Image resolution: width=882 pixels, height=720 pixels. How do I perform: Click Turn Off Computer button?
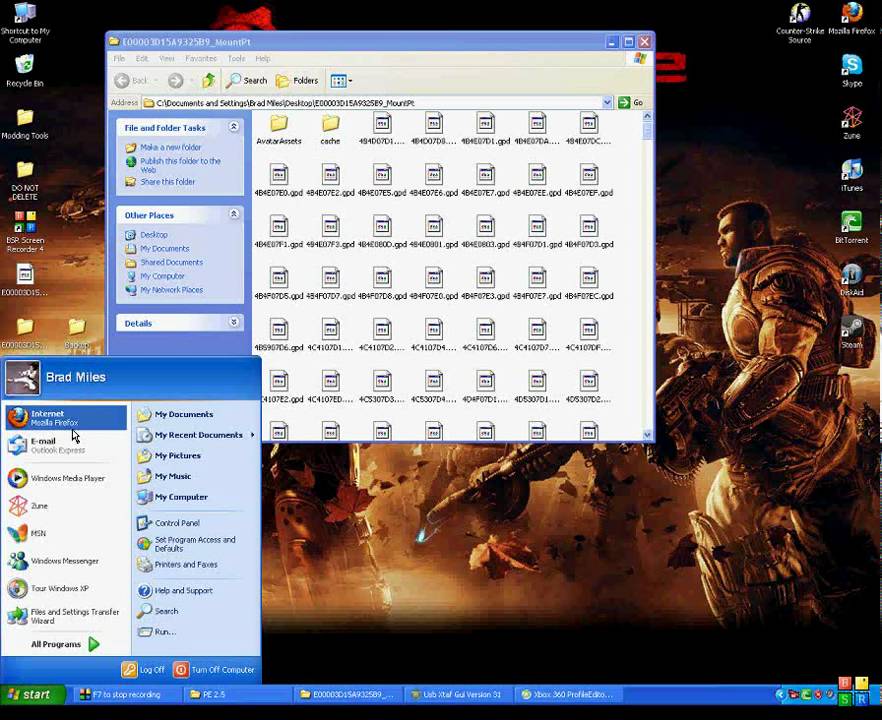[x=214, y=670]
